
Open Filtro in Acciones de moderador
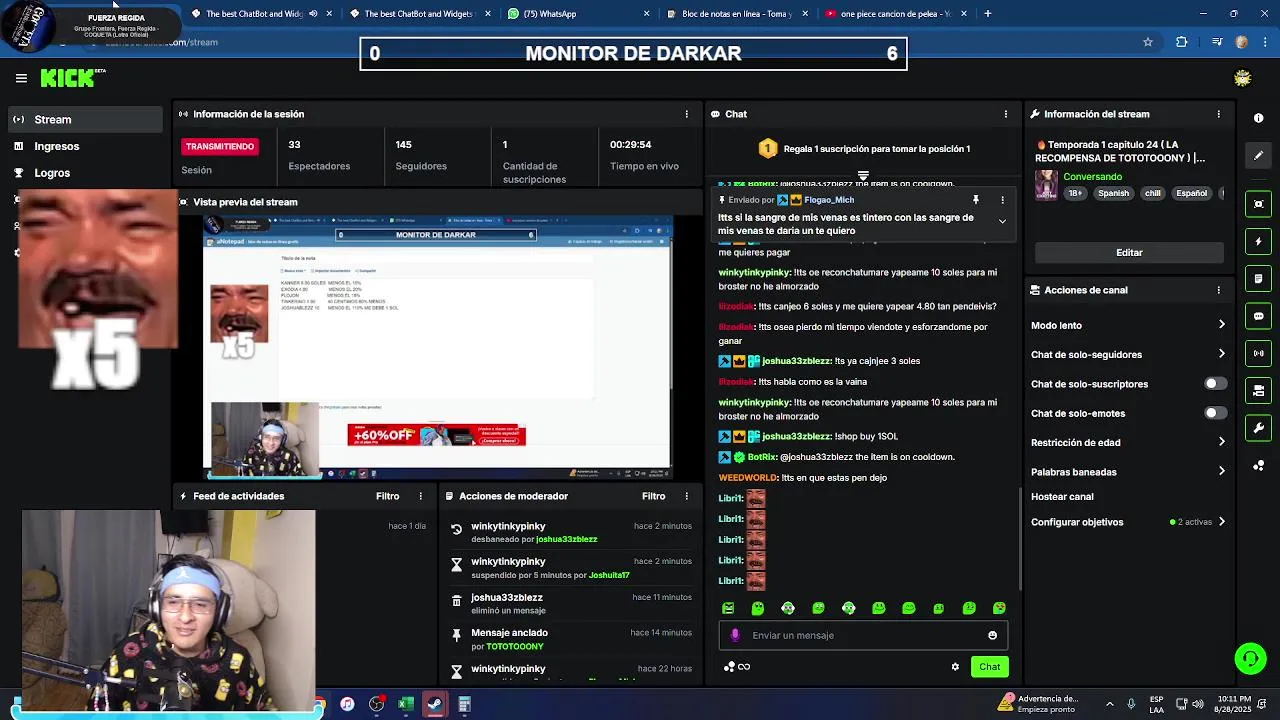click(653, 496)
